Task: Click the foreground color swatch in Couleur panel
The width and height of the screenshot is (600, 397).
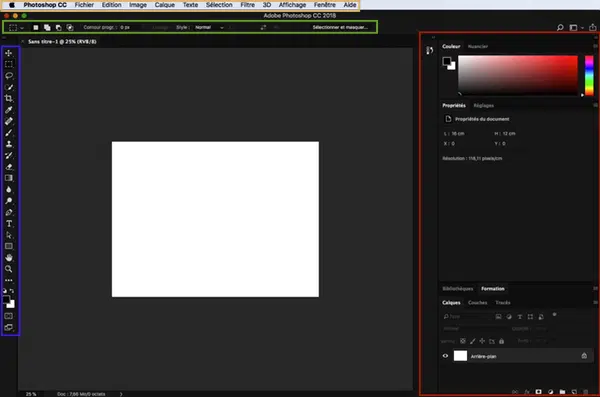Action: [x=447, y=61]
